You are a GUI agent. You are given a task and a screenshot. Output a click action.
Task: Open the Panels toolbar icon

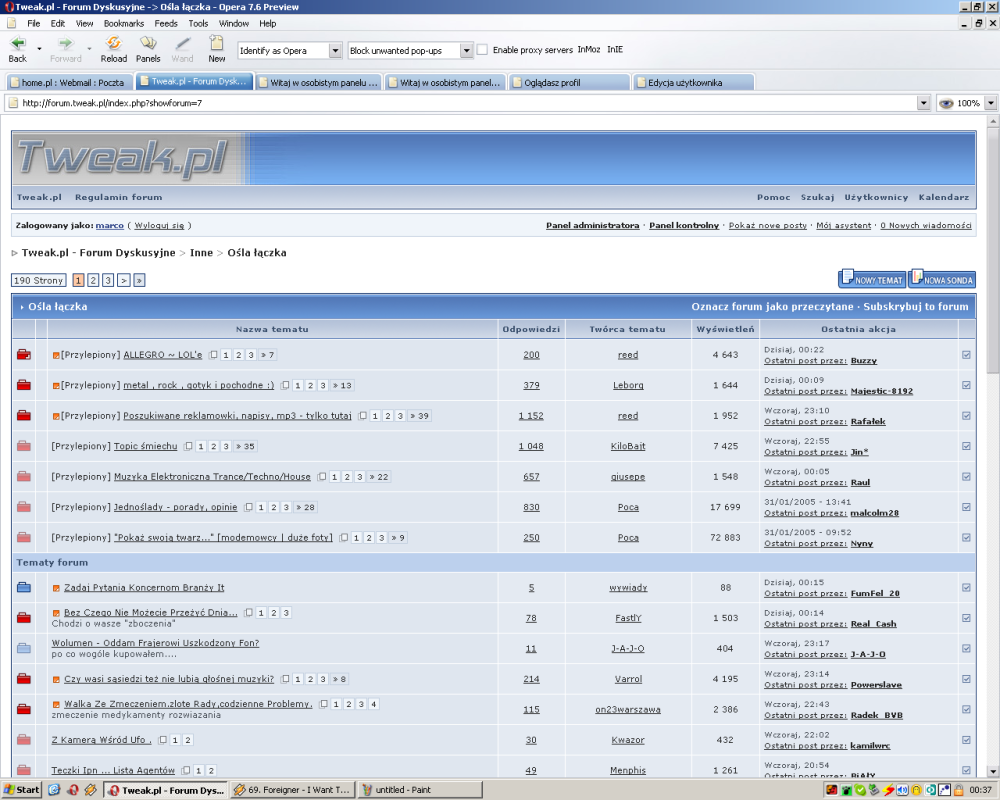[148, 43]
